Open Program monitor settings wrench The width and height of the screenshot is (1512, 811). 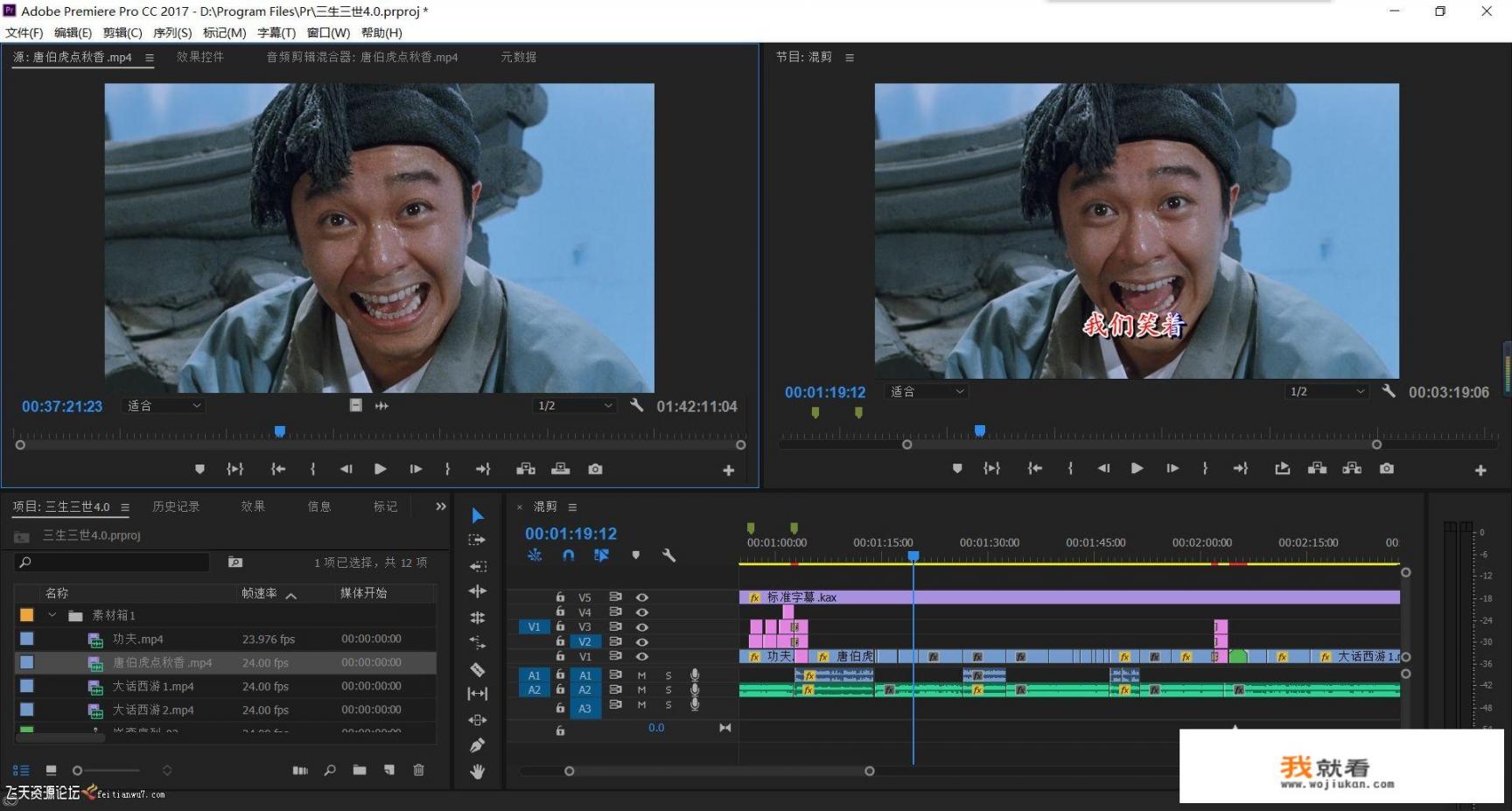(1389, 391)
